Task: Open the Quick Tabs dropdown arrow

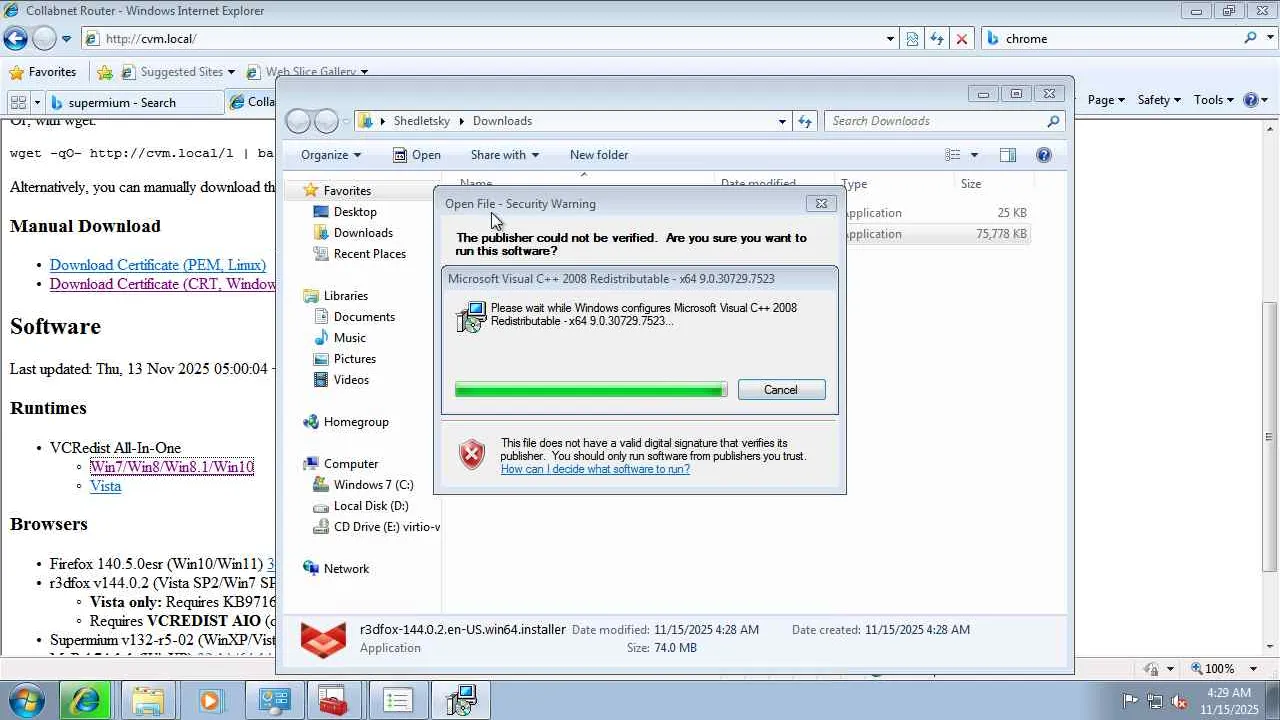Action: [37, 102]
